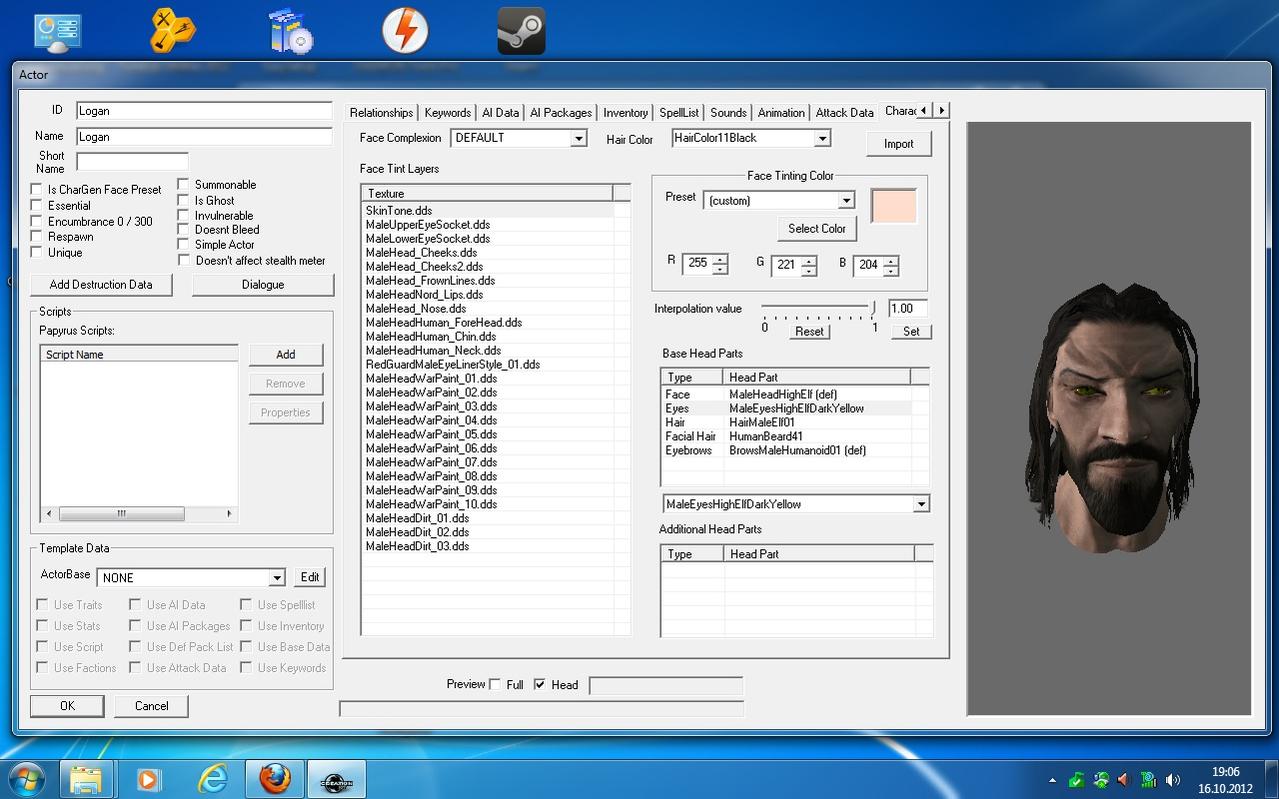The width and height of the screenshot is (1279, 799).
Task: Open the Face Complexion dropdown
Action: click(x=578, y=139)
